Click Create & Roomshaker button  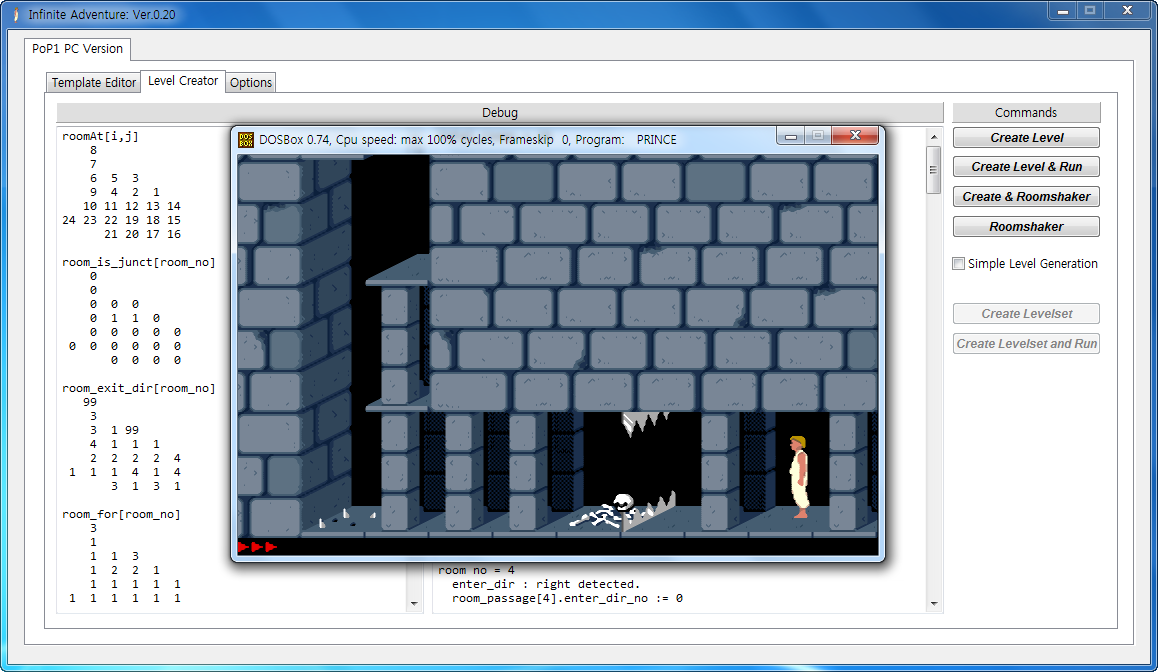tap(1026, 196)
